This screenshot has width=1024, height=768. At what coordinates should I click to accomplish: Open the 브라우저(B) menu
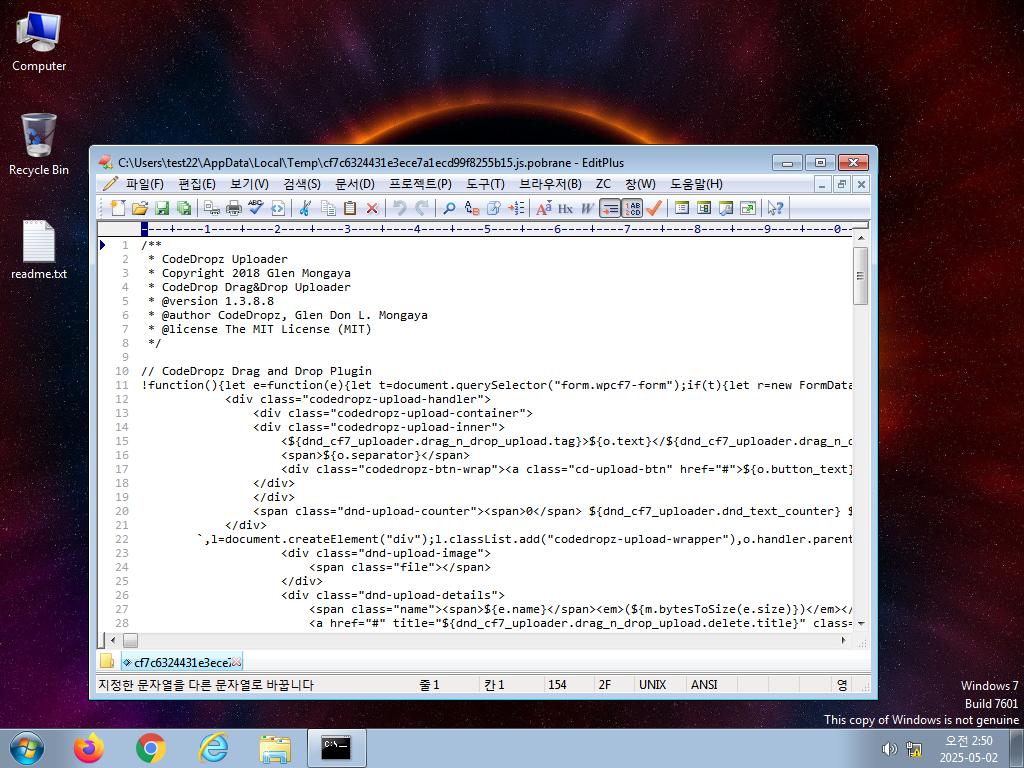tap(550, 184)
